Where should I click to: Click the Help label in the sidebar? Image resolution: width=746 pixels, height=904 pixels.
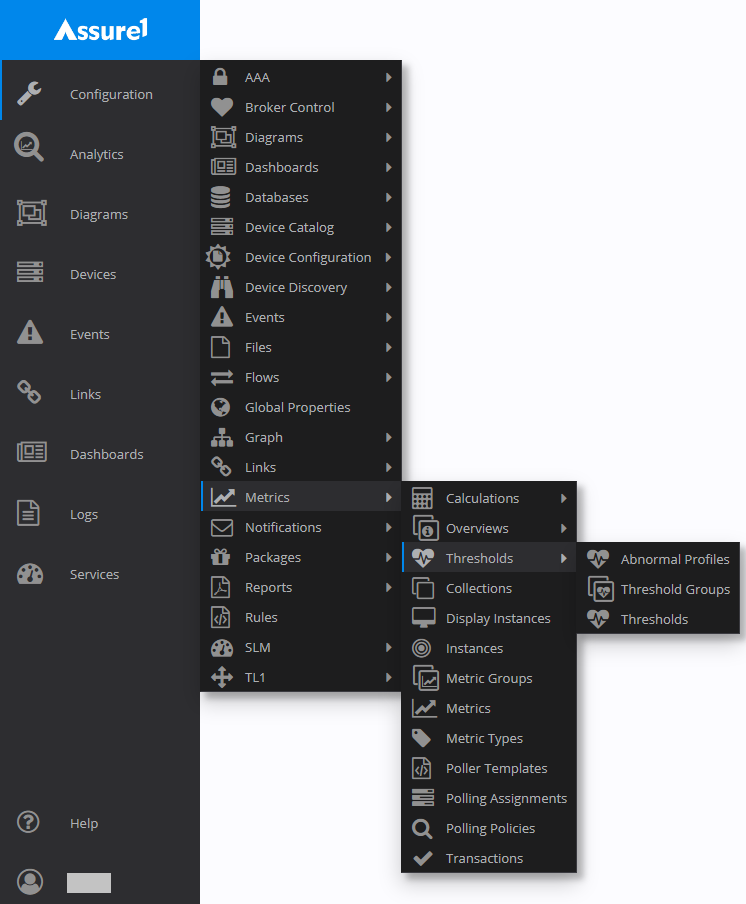pyautogui.click(x=84, y=823)
